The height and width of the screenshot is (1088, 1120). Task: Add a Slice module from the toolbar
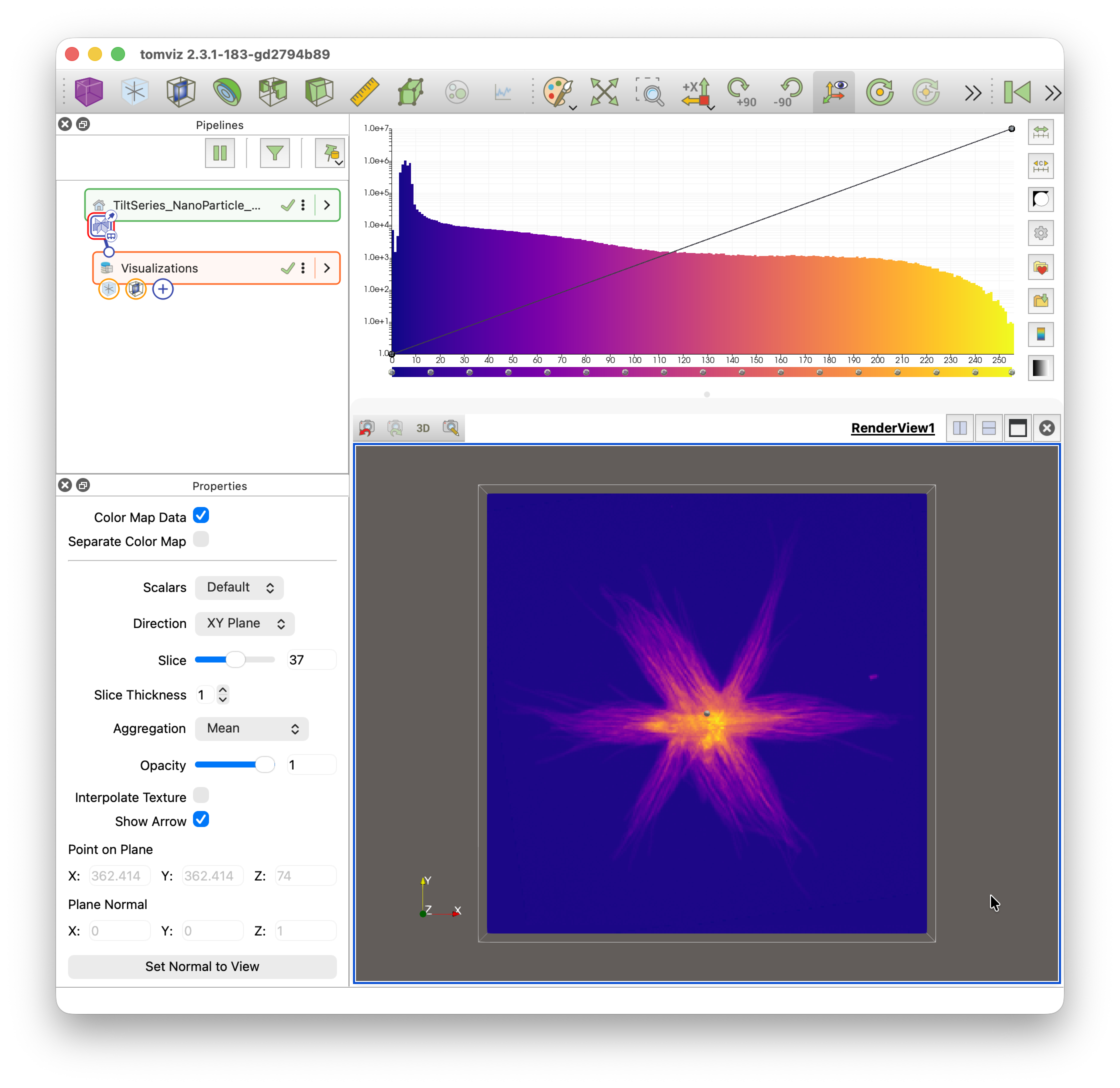135,92
